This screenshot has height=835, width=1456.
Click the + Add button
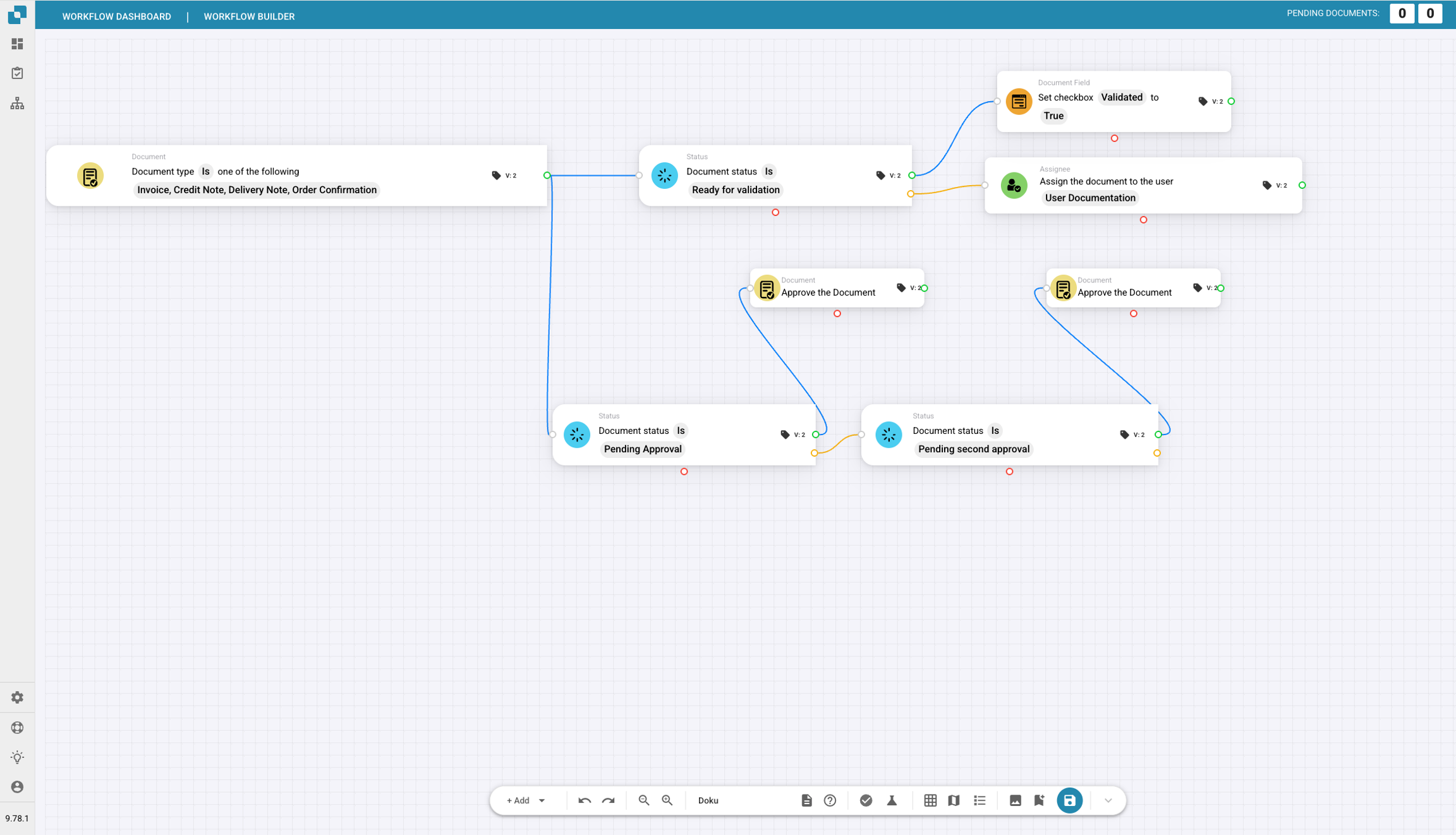coord(518,800)
